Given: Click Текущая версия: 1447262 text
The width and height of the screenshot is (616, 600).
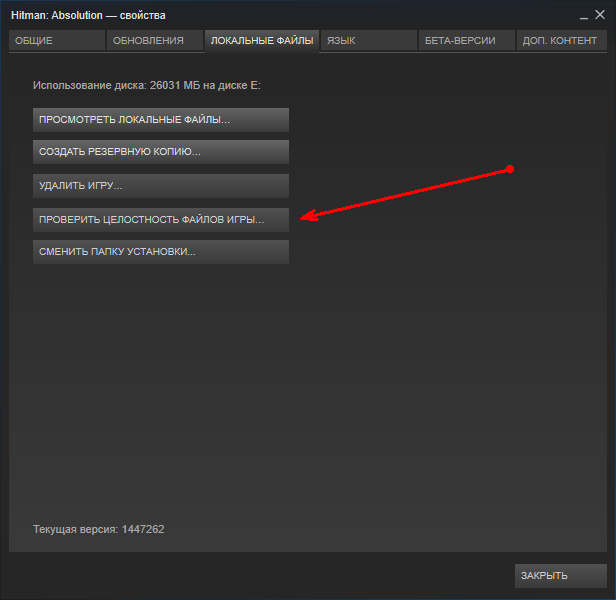Looking at the screenshot, I should coord(99,529).
